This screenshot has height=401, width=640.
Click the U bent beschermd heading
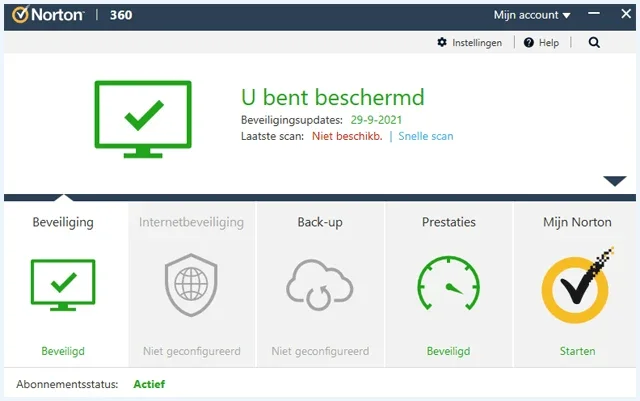point(333,97)
